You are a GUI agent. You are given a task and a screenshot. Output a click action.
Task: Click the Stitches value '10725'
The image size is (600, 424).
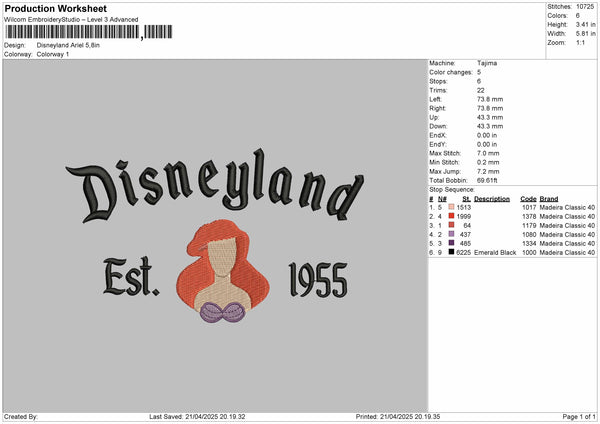585,7
